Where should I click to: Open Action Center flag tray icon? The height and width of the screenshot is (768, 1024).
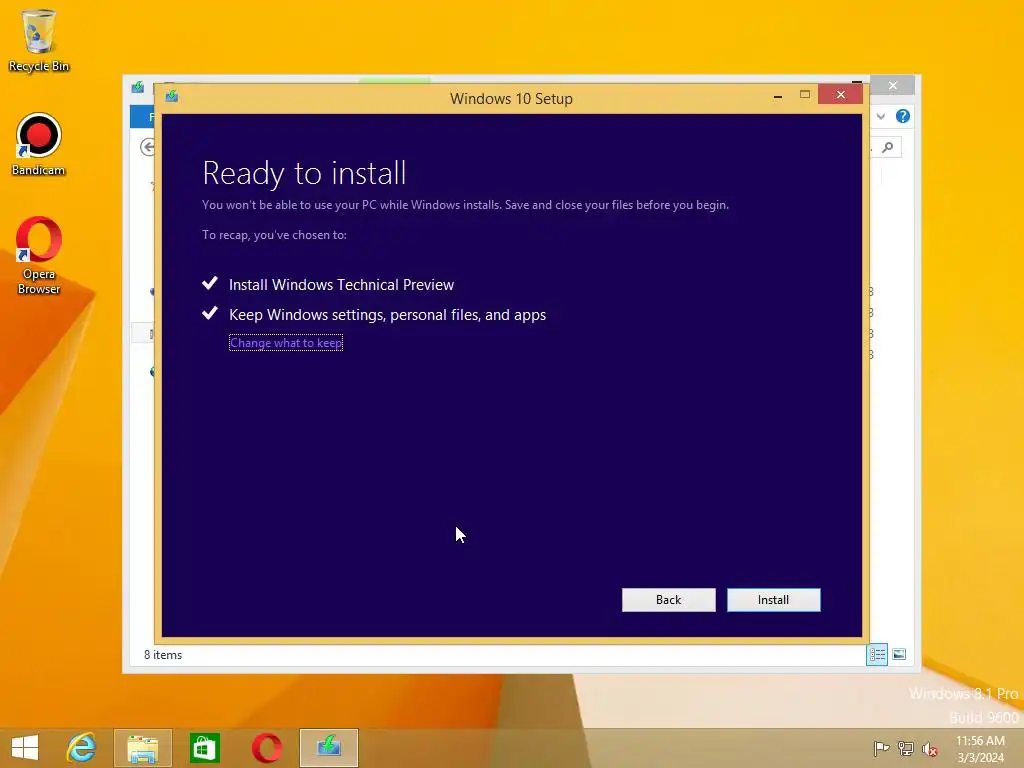tap(881, 748)
